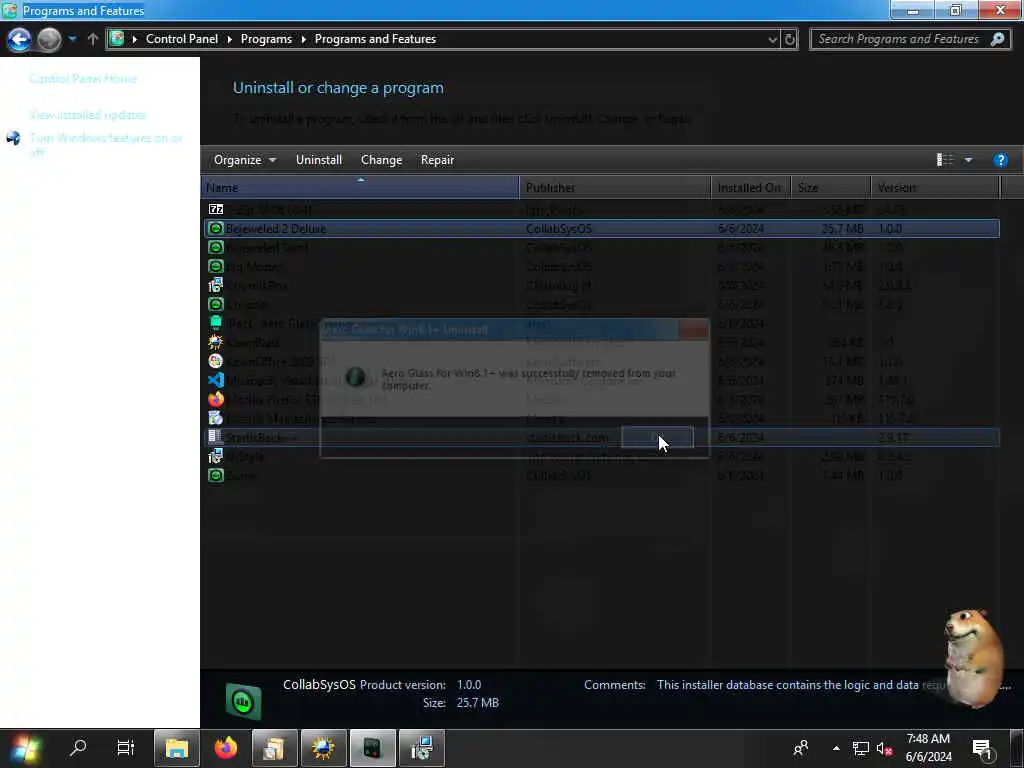Open taskbar Search magnifier
This screenshot has height=768, width=1024.
pos(78,748)
